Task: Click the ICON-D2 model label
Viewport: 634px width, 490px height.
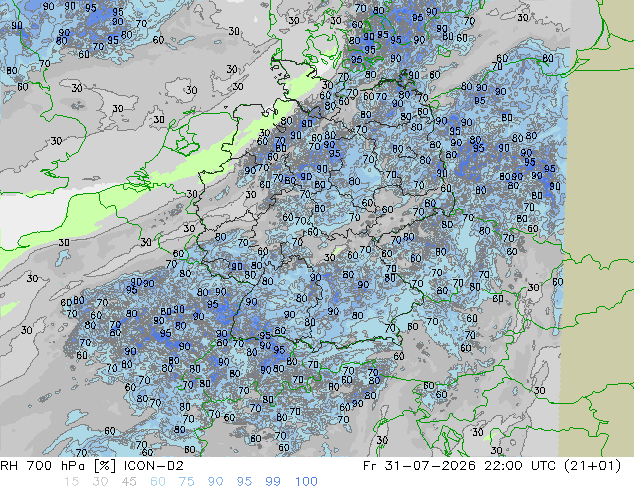Action: click(x=154, y=466)
